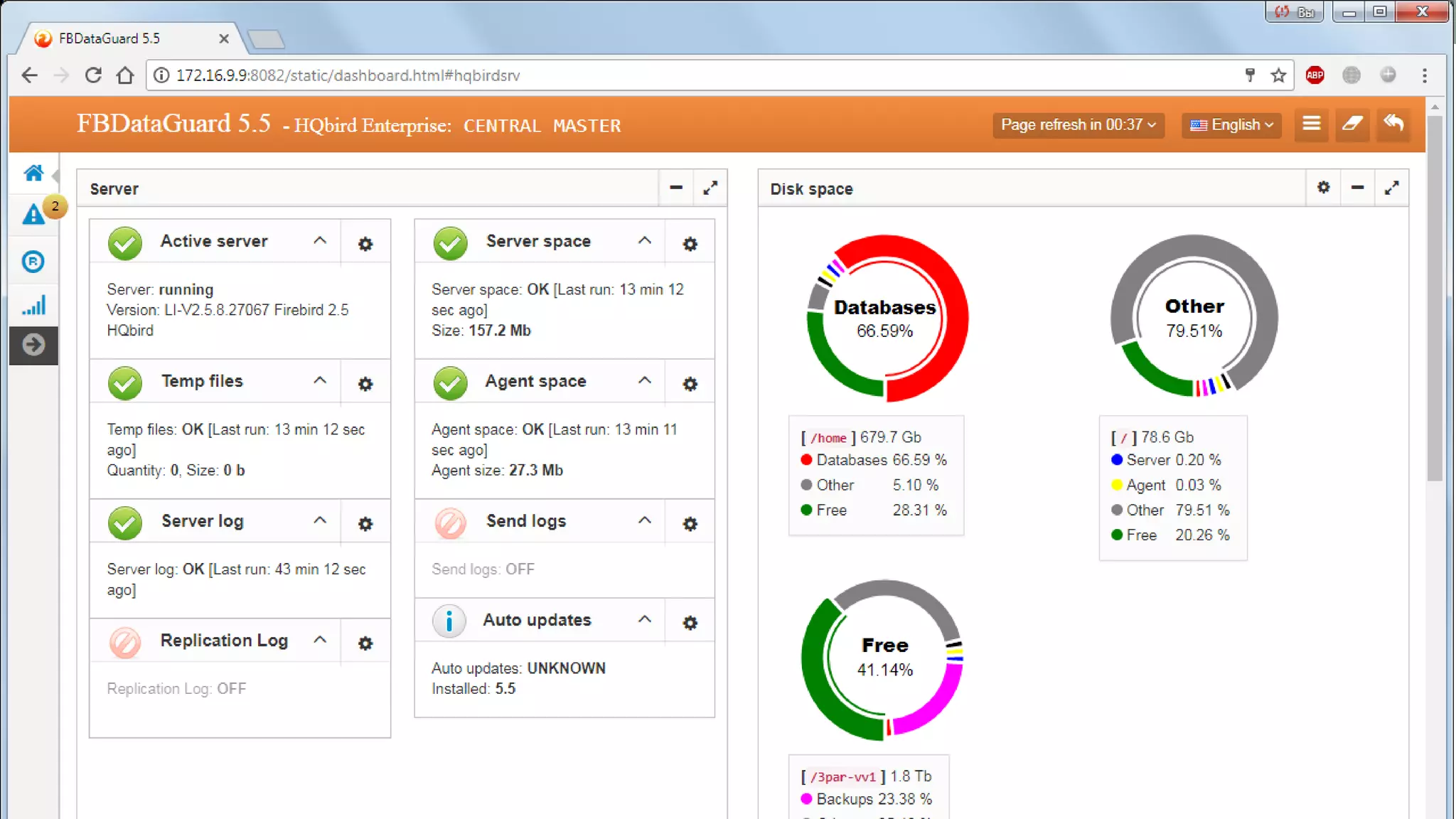Screen dimensions: 1456x819
Task: Open the English language dropdown
Action: pyautogui.click(x=1231, y=125)
